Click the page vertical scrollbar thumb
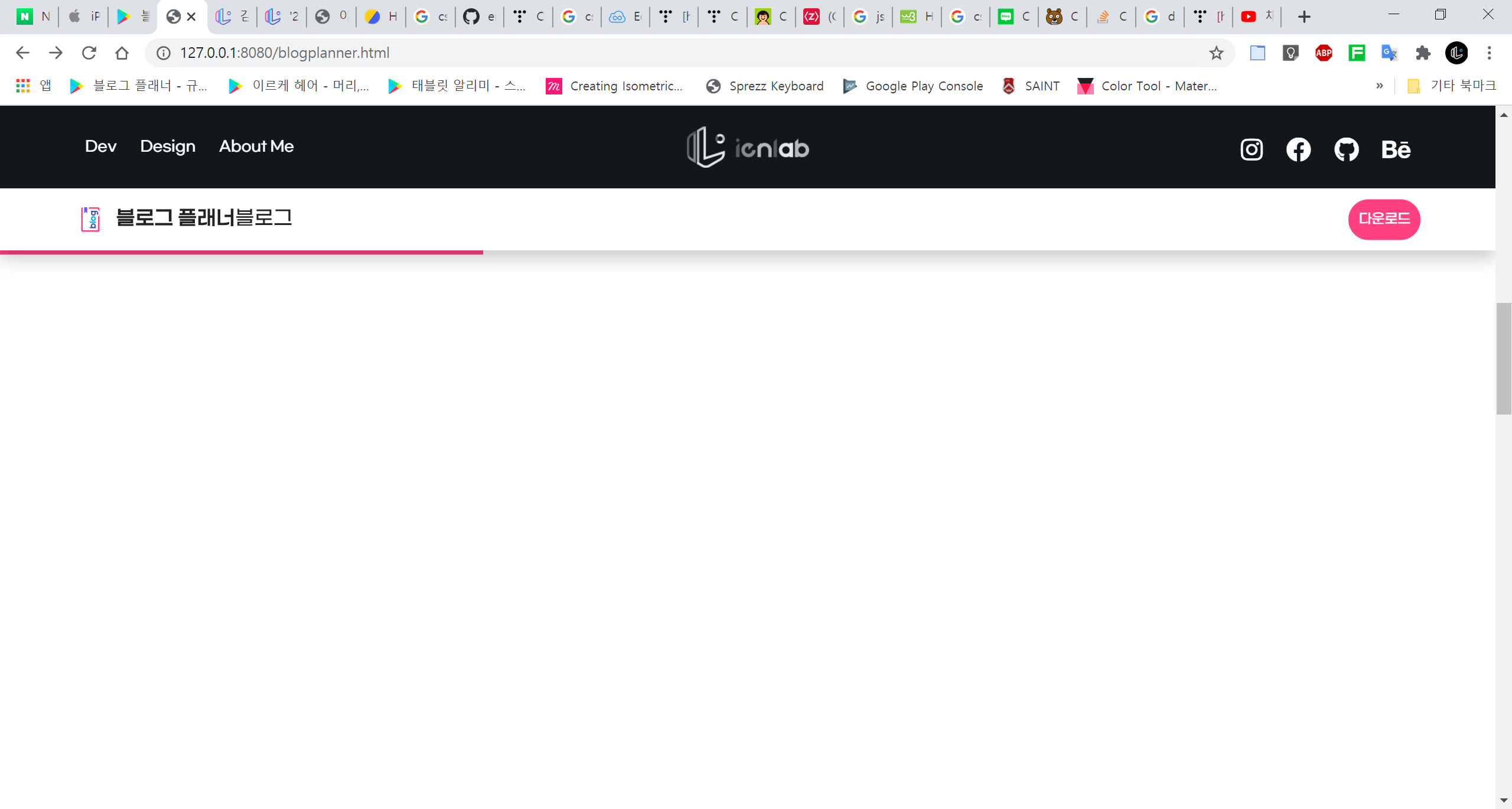Viewport: 1512px width, 809px height. [x=1503, y=358]
